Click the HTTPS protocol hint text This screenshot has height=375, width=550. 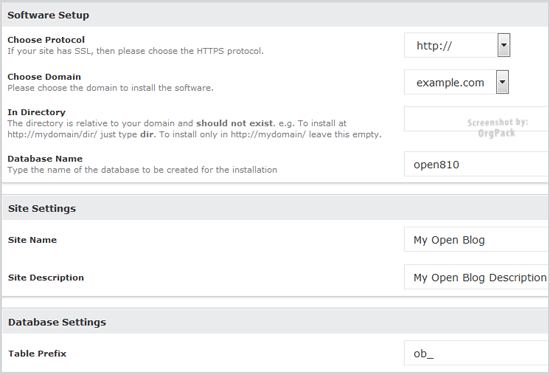[x=135, y=51]
